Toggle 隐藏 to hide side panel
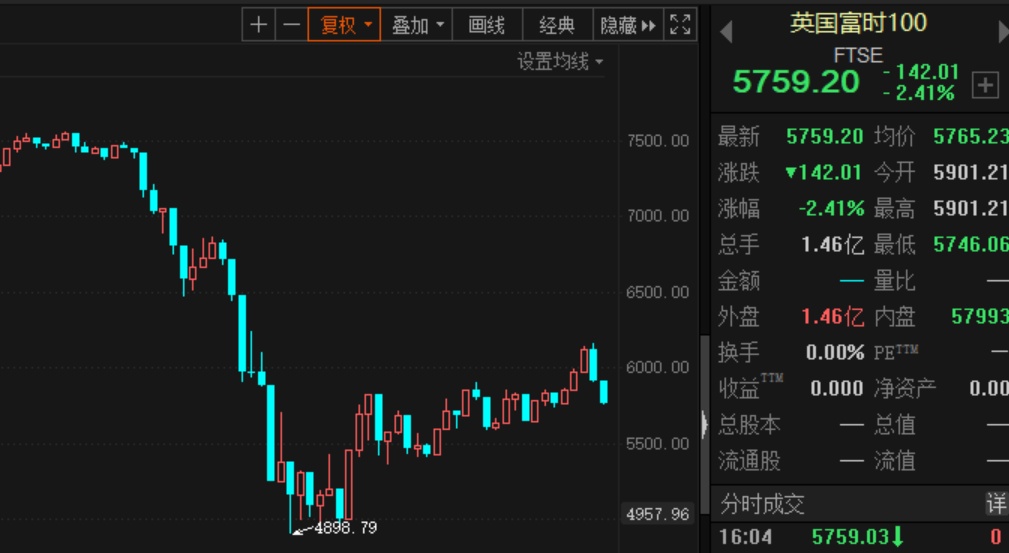Viewport: 1009px width, 553px height. [x=627, y=25]
